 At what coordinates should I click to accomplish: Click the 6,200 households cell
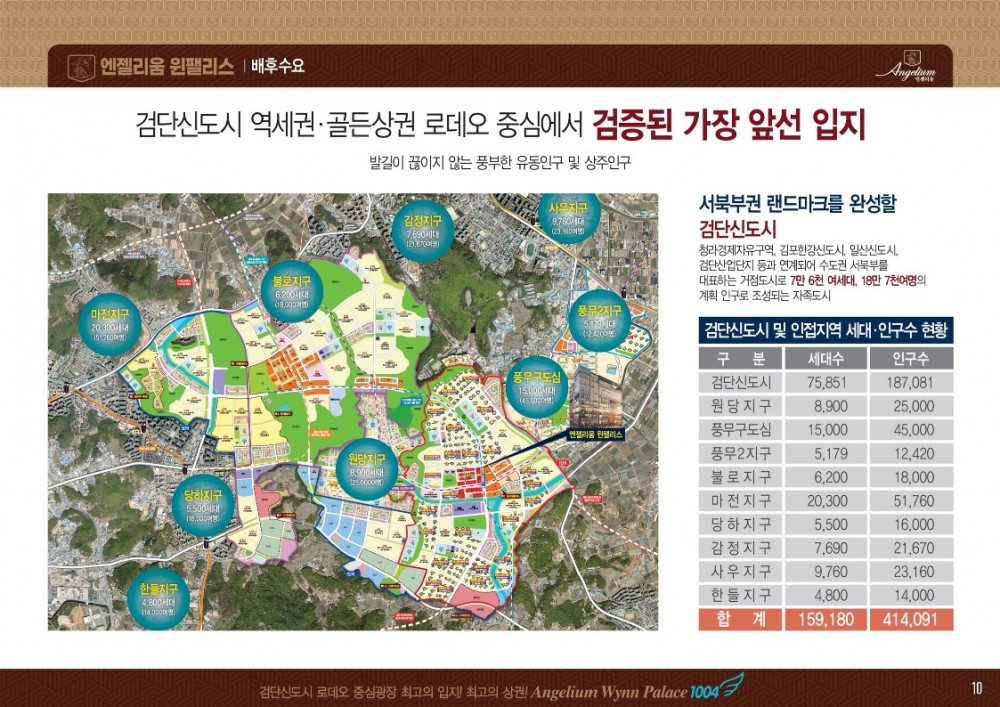pos(826,477)
